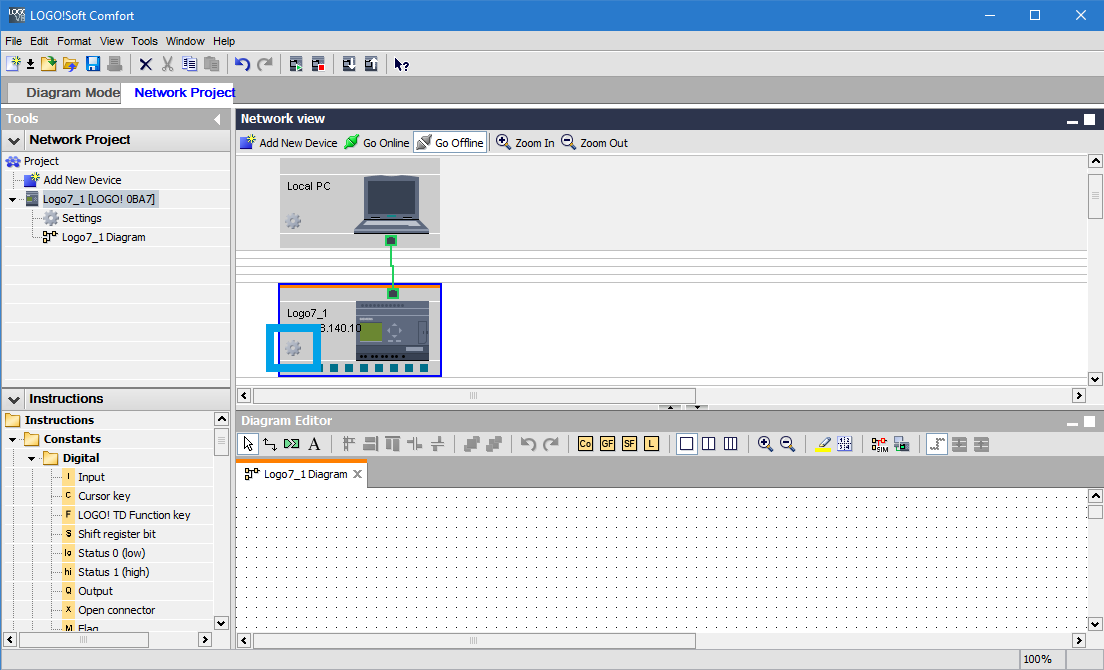
Task: Click Zoom Out magnifier in Diagram Editor toolbar
Action: (x=787, y=444)
